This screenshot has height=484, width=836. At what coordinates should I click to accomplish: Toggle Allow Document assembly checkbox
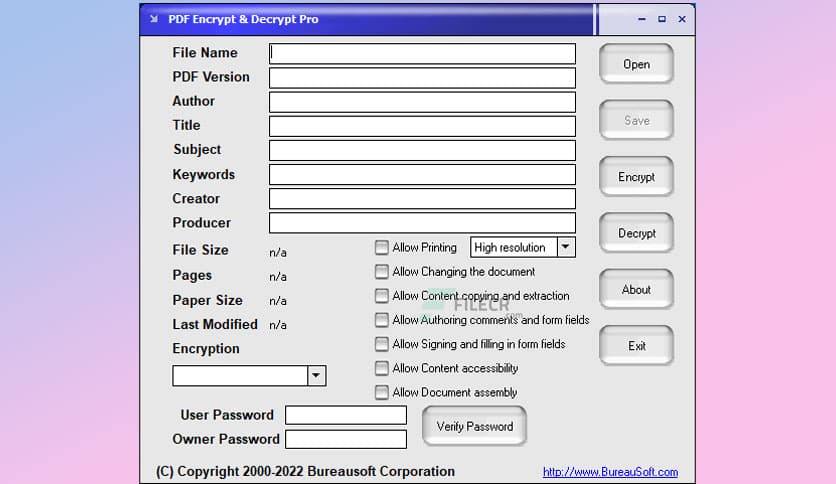tap(381, 392)
